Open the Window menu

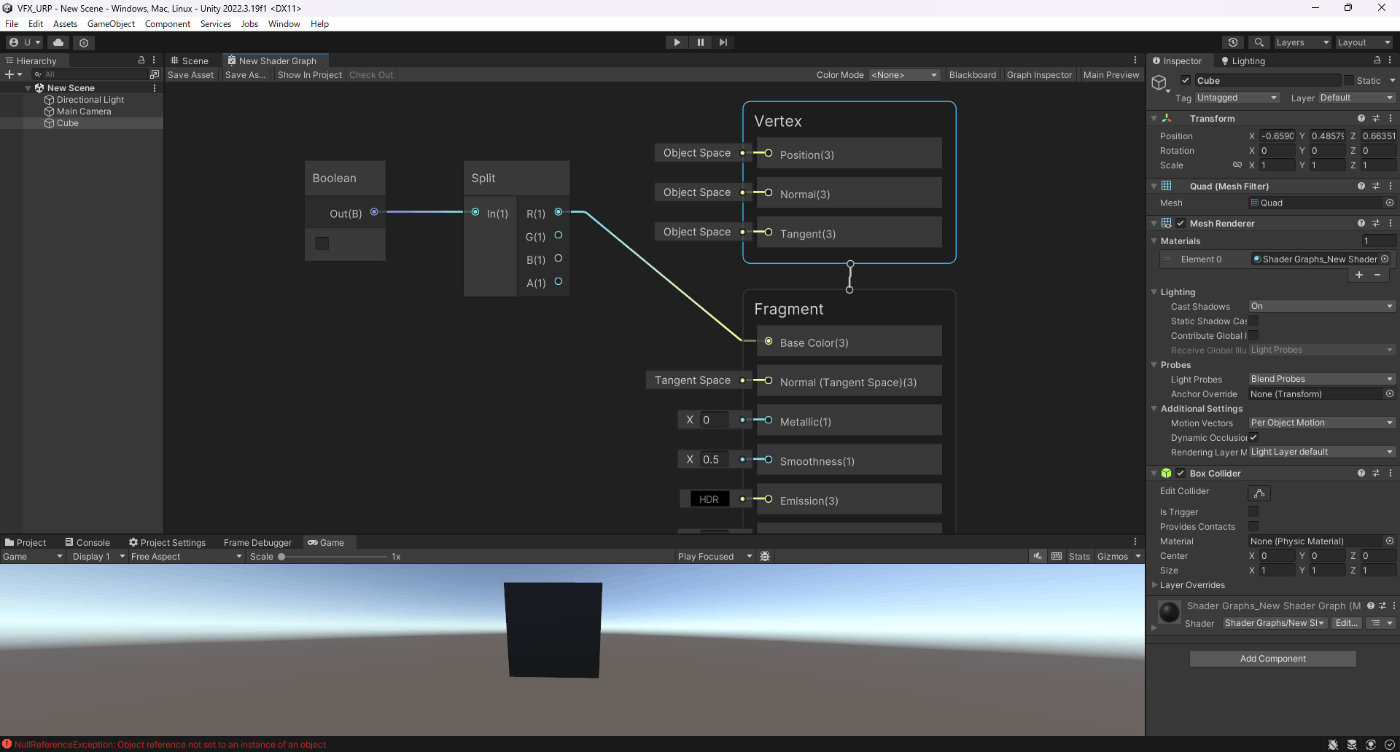pyautogui.click(x=284, y=23)
